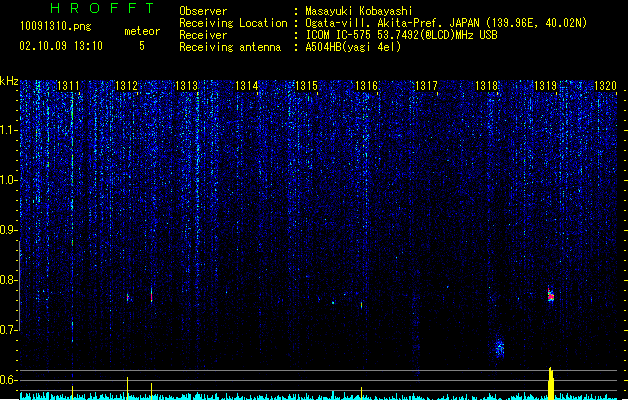Viewport: 629px width, 400px height.
Task: Click time marker 1312
Action: 126,86
